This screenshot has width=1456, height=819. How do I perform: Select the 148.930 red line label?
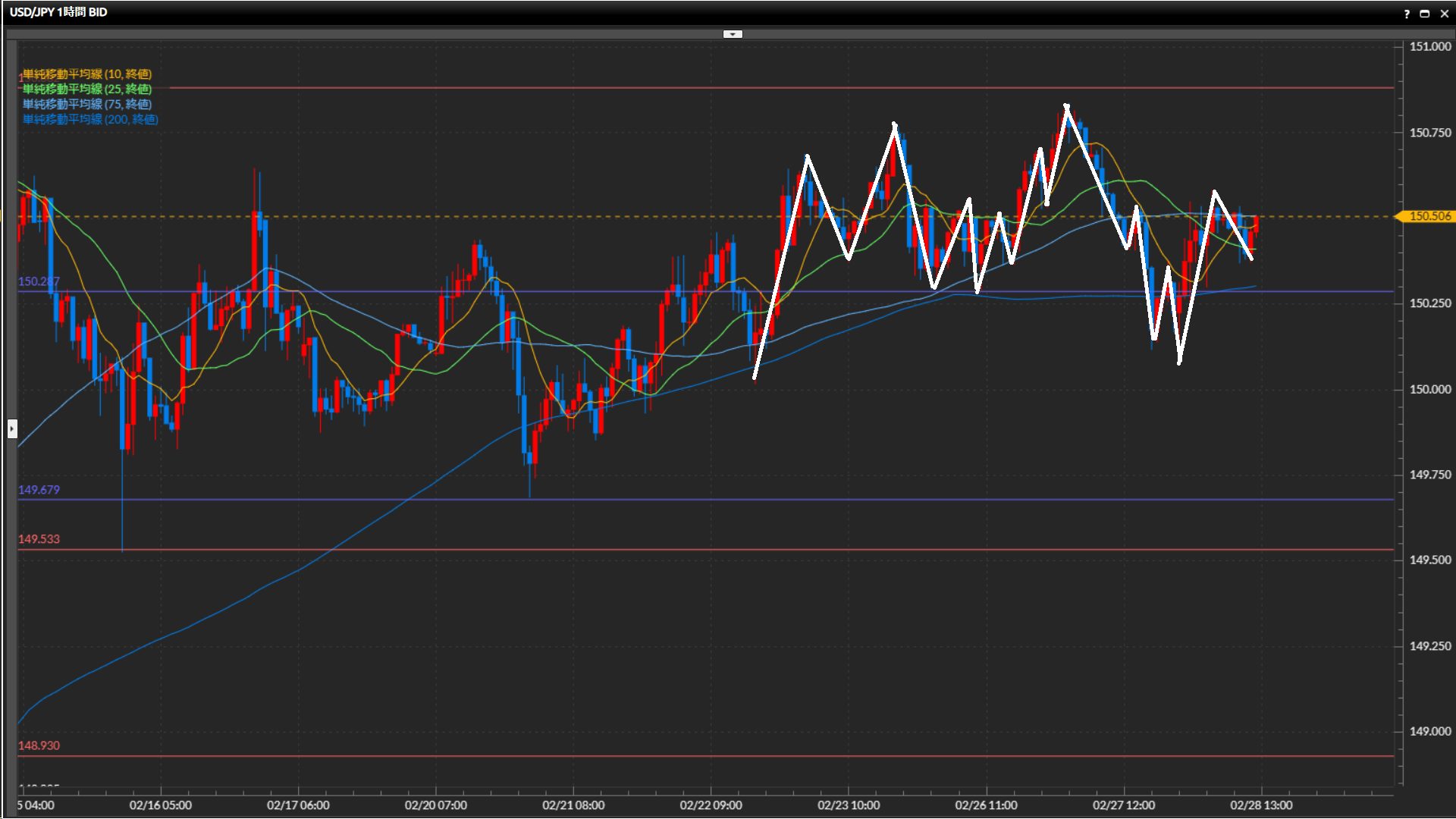39,745
